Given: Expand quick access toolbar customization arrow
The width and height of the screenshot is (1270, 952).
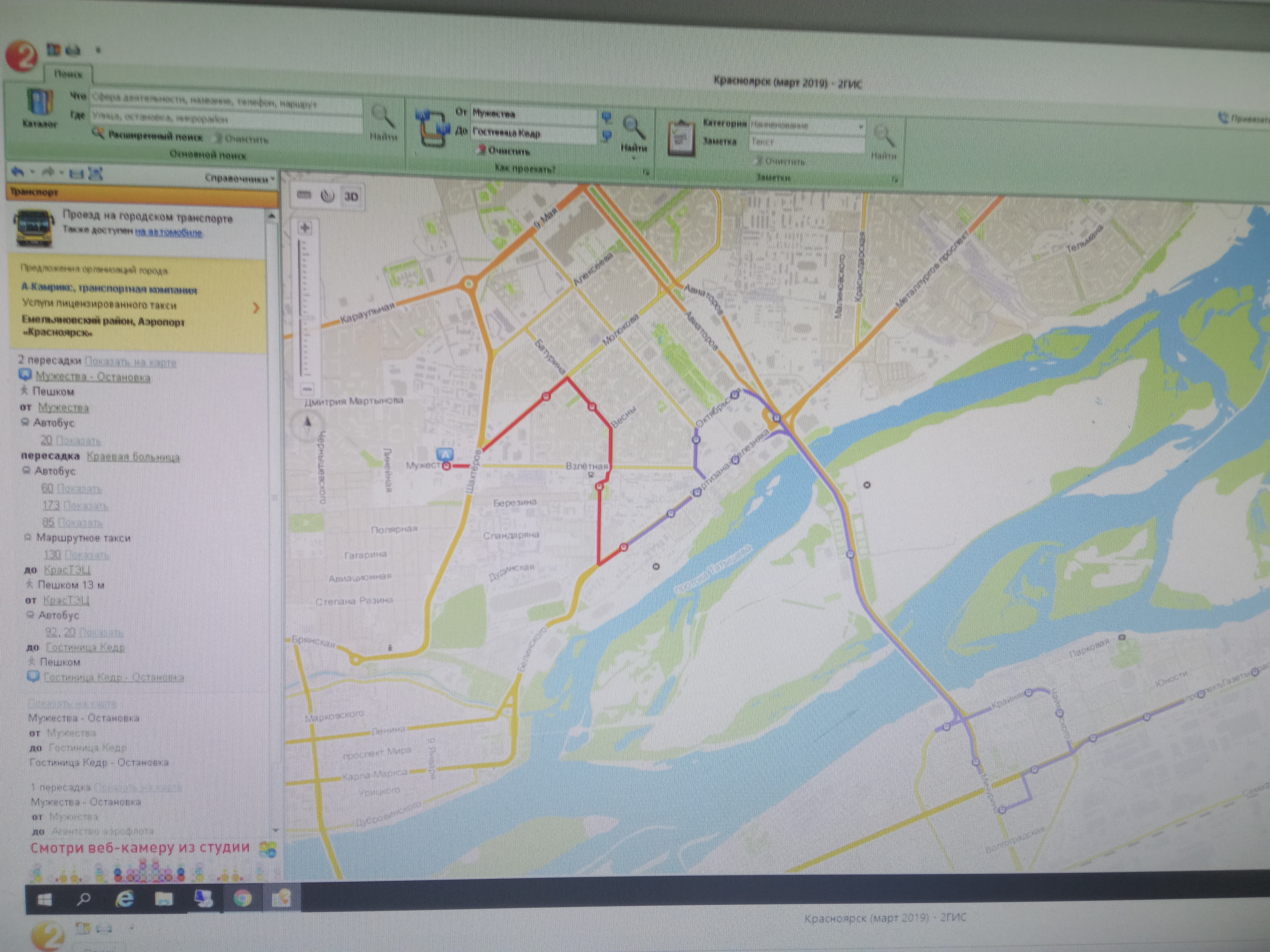Looking at the screenshot, I should point(98,50).
